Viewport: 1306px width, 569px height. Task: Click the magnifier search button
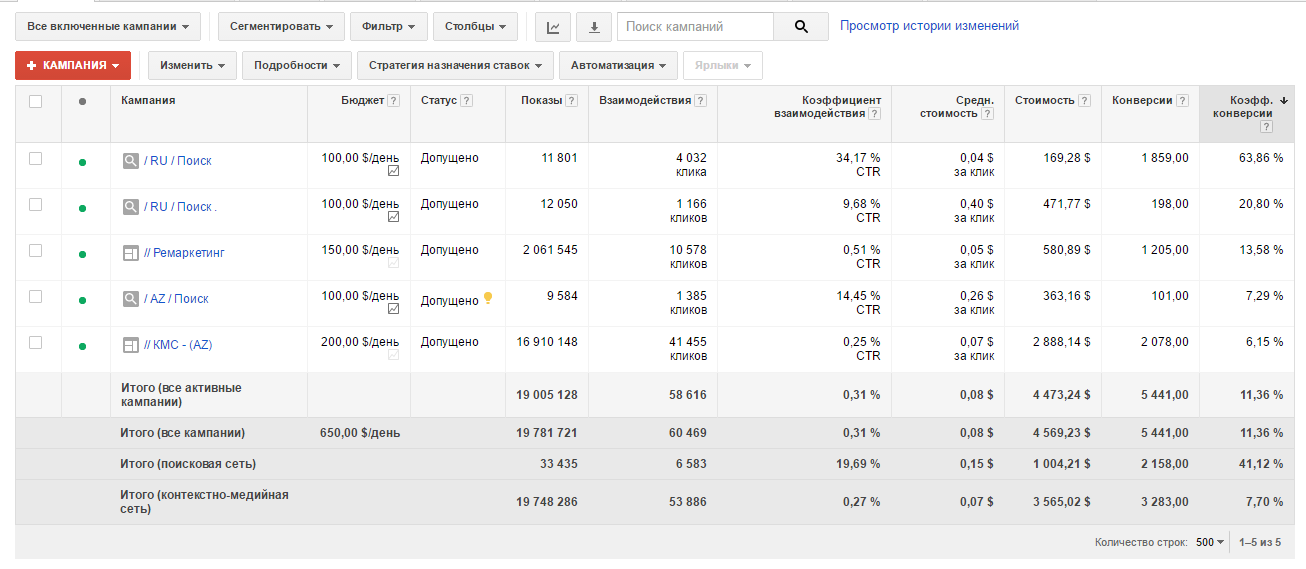(801, 27)
